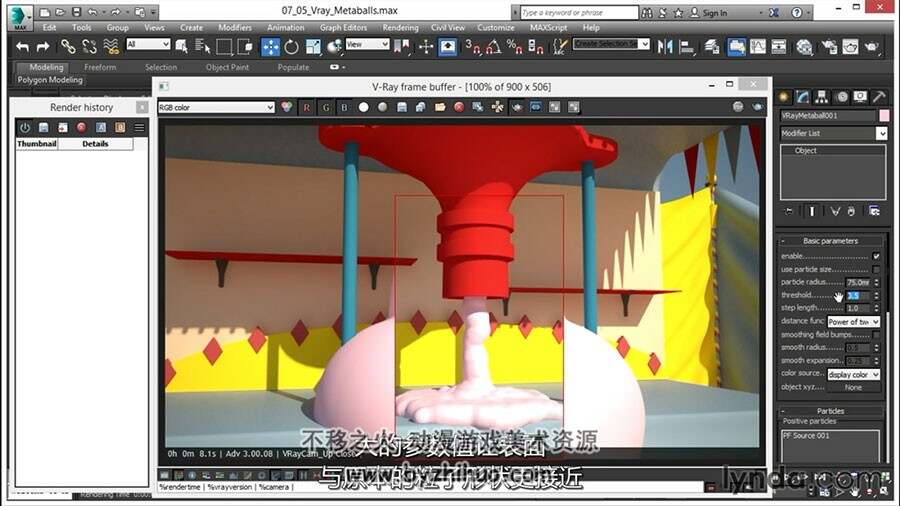
Task: Click Save image icon in frame buffer
Action: point(402,107)
